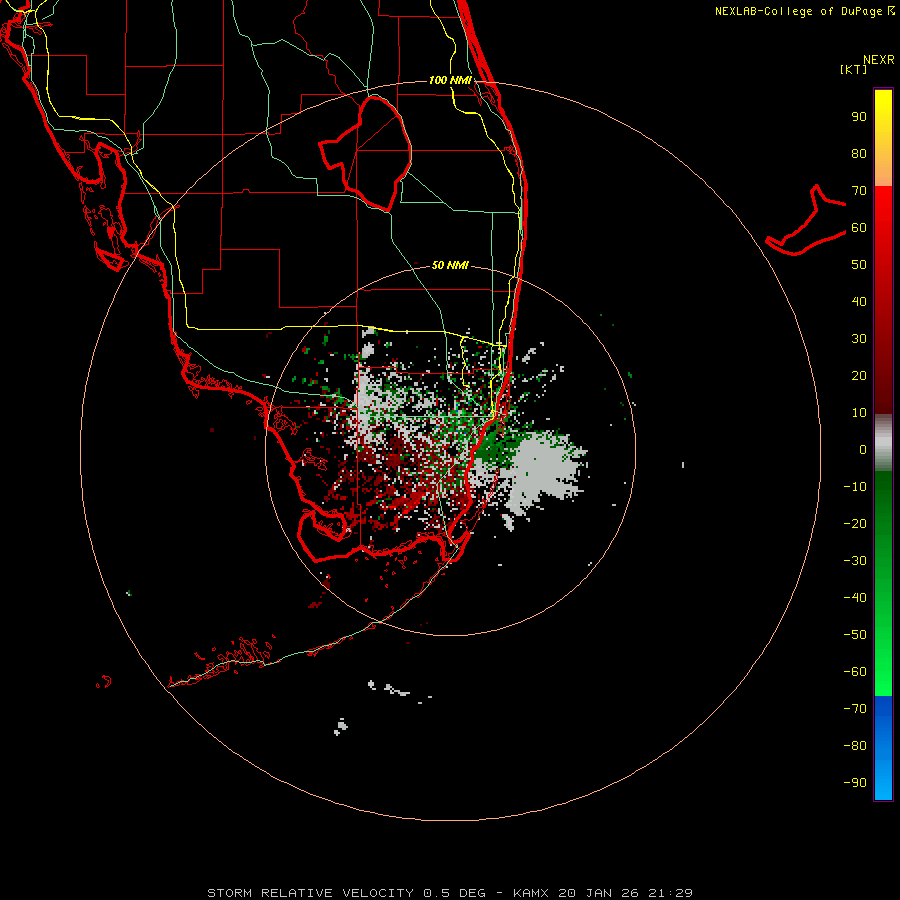Click the -10 value on velocity scale

(855, 487)
